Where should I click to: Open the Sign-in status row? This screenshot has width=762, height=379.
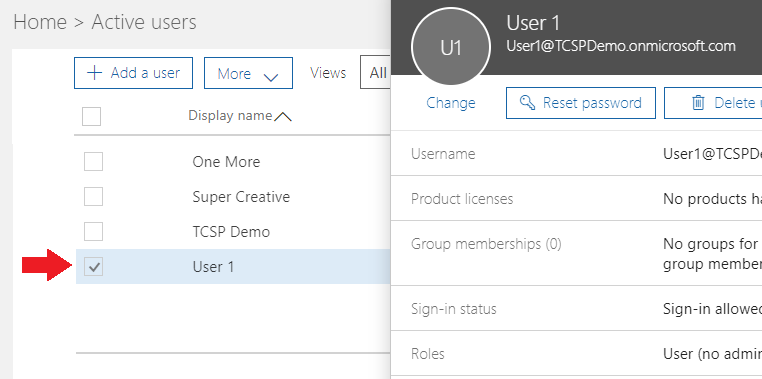point(576,309)
